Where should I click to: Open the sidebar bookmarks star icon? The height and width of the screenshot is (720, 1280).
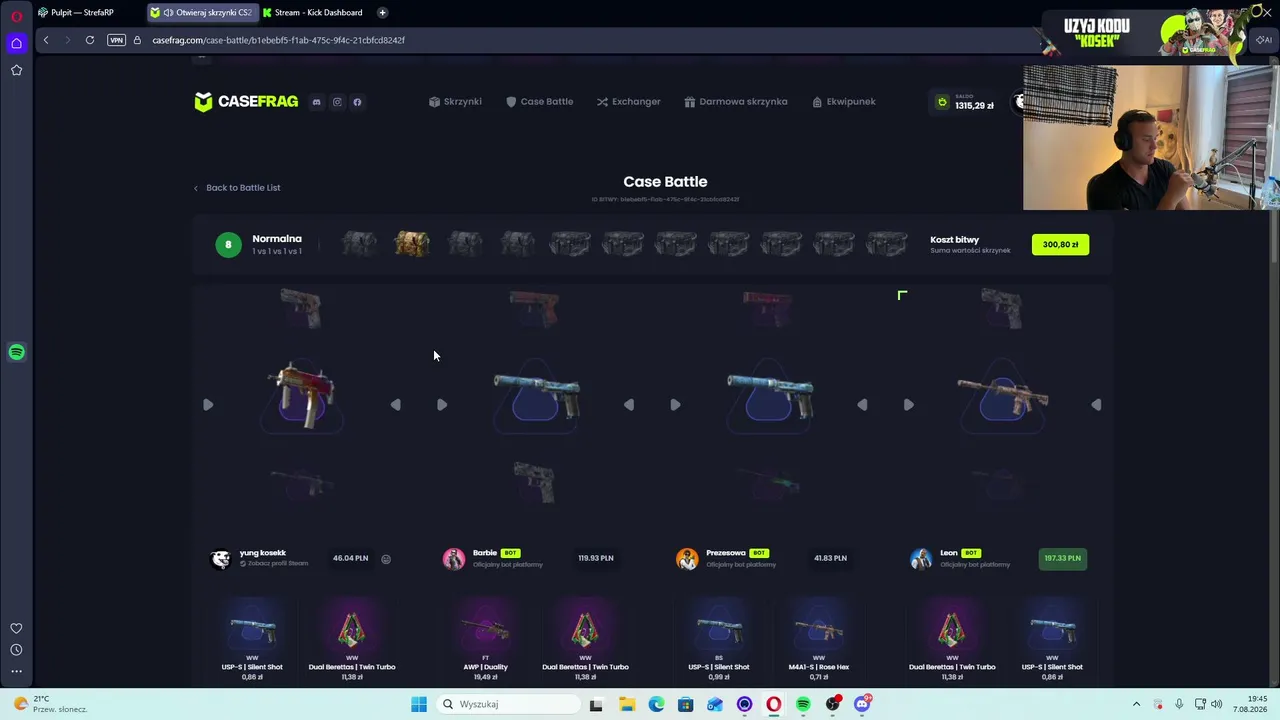pyautogui.click(x=16, y=70)
